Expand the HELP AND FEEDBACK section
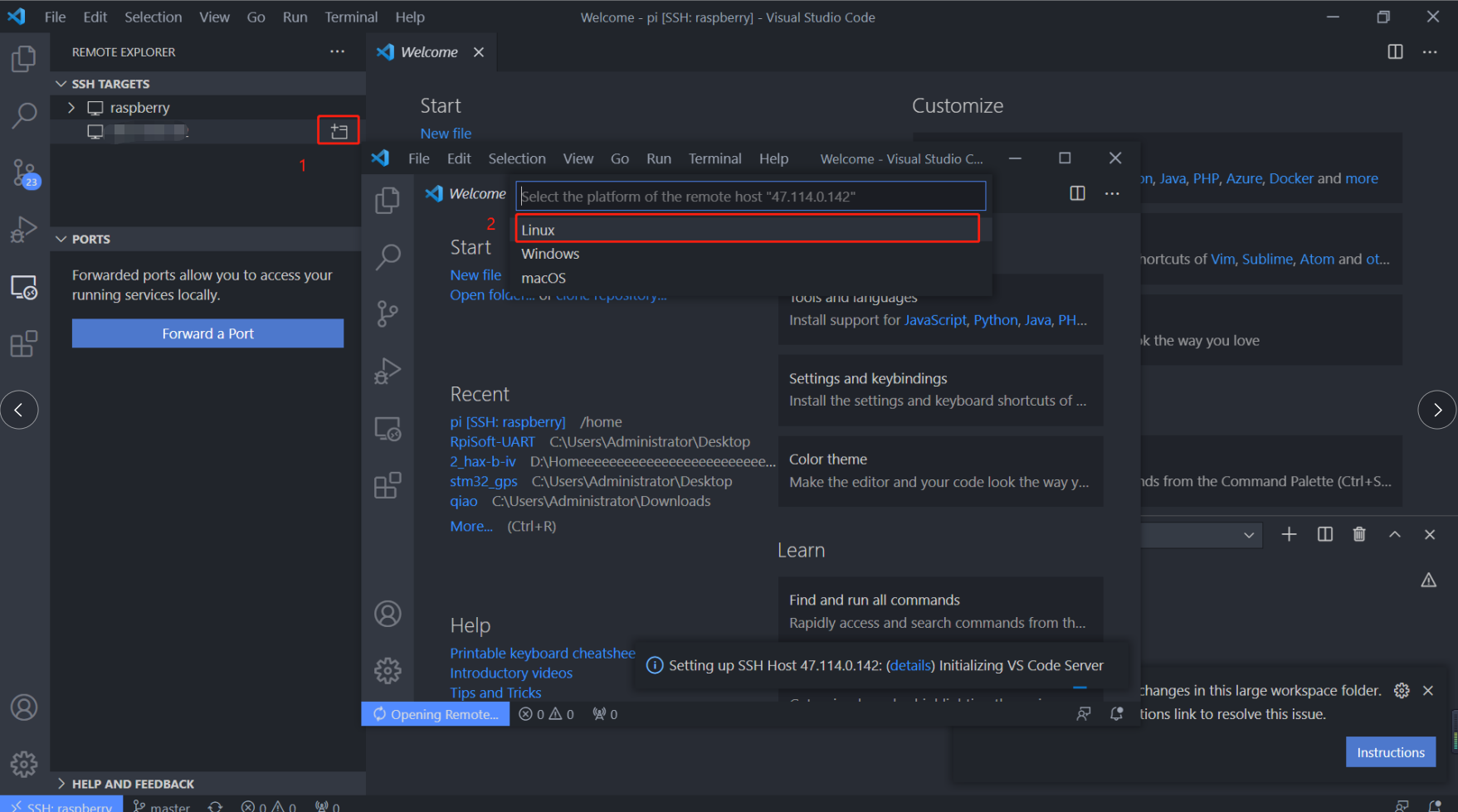The image size is (1458, 812). tap(208, 784)
